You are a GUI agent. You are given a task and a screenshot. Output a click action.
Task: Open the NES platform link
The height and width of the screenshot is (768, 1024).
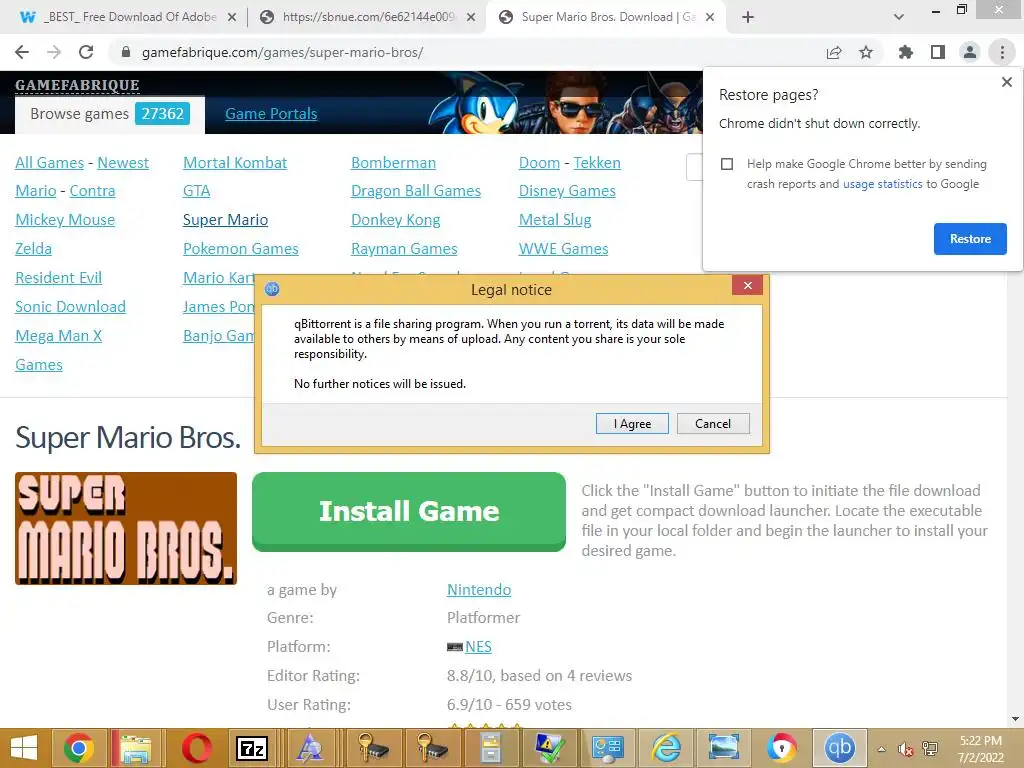click(x=478, y=647)
